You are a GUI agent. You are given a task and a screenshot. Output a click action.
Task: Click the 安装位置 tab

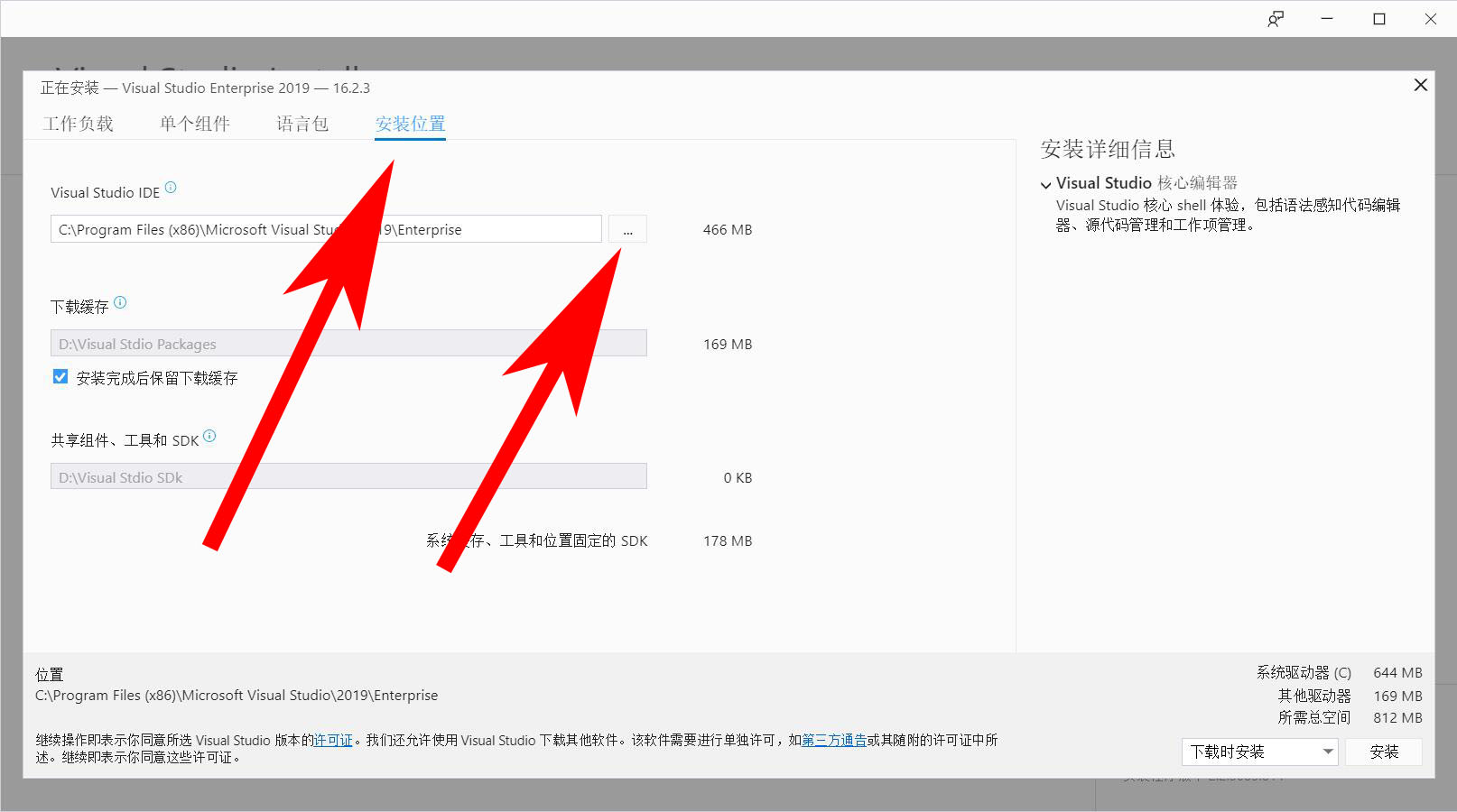point(411,124)
